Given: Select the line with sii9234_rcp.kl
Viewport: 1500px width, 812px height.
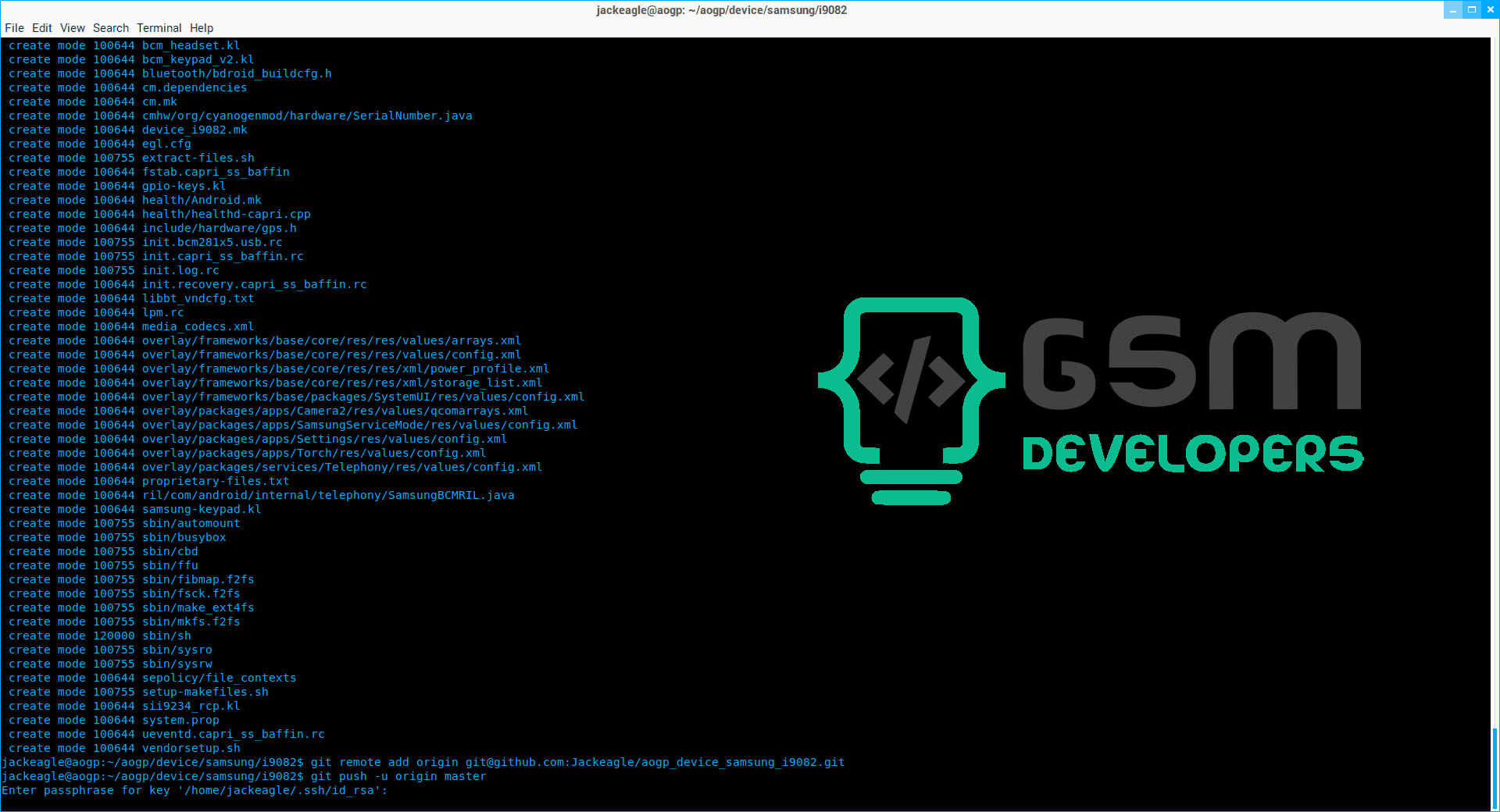Looking at the screenshot, I should pos(124,707).
